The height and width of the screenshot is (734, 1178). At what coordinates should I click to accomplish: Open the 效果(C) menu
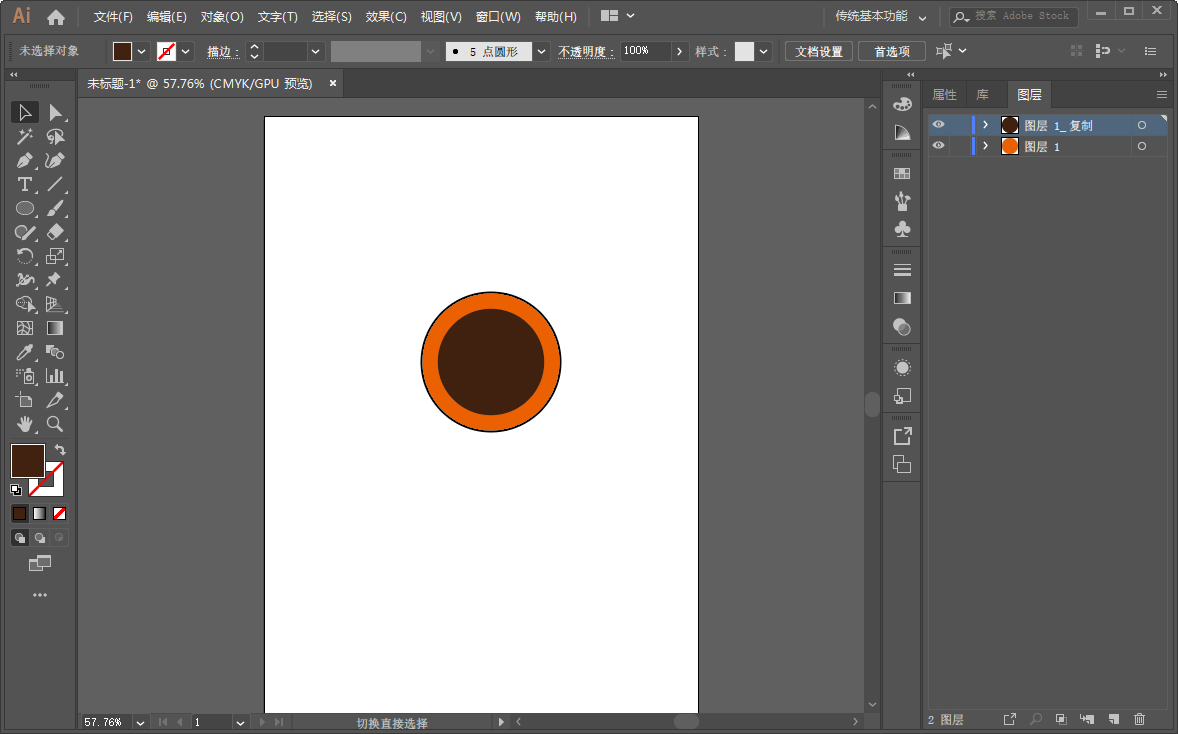(386, 17)
